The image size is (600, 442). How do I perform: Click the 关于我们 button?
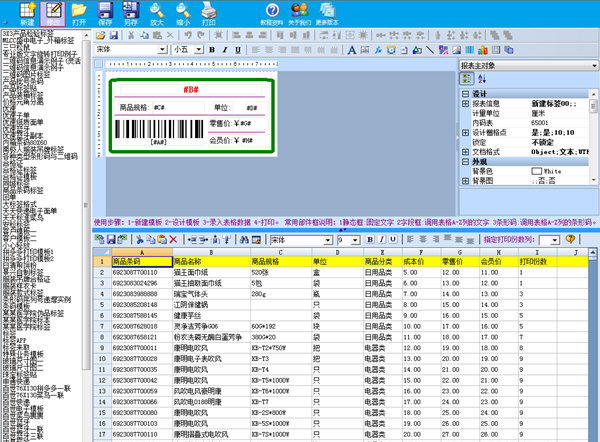(x=297, y=12)
